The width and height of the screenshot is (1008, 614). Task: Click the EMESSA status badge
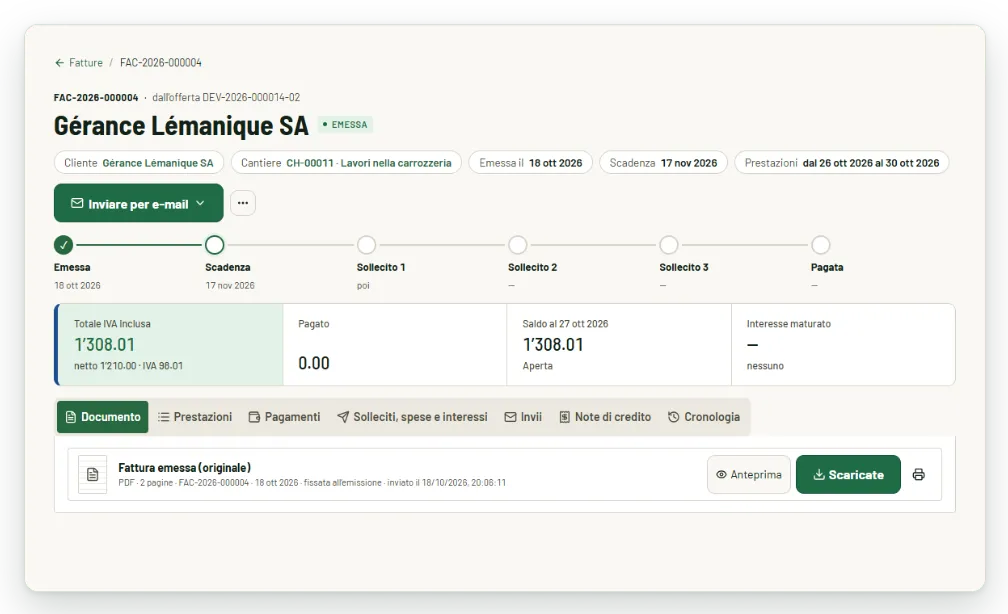(x=345, y=125)
